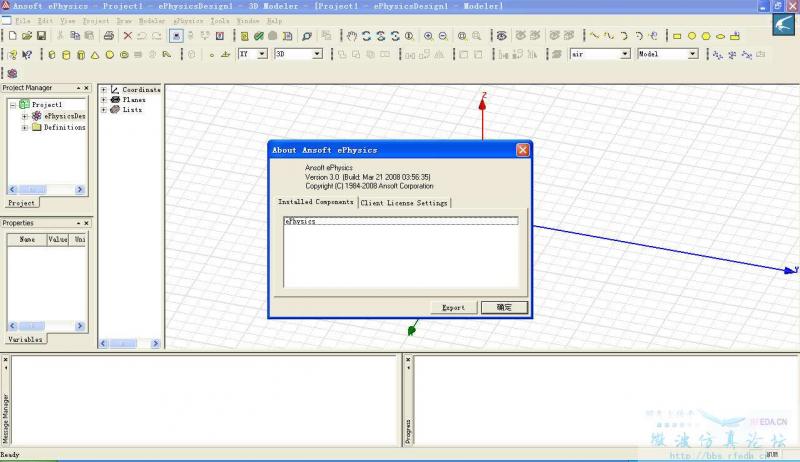
Task: Open the 3D movement mode dropdown
Action: [317, 54]
